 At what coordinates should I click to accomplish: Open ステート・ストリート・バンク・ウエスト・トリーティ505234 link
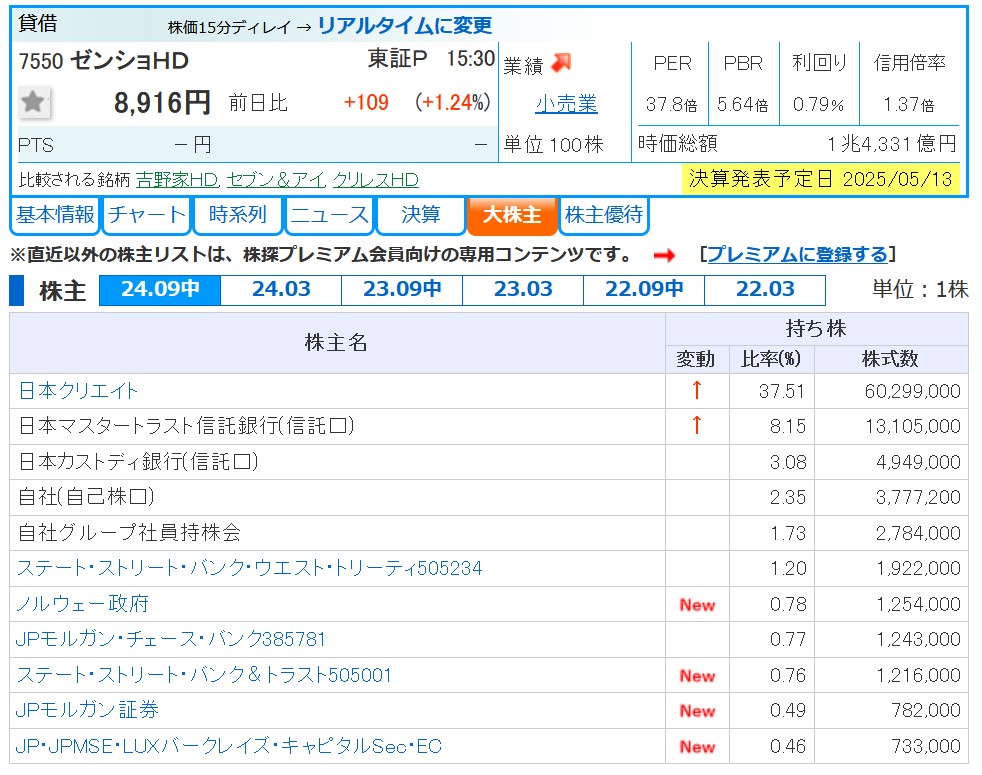249,568
